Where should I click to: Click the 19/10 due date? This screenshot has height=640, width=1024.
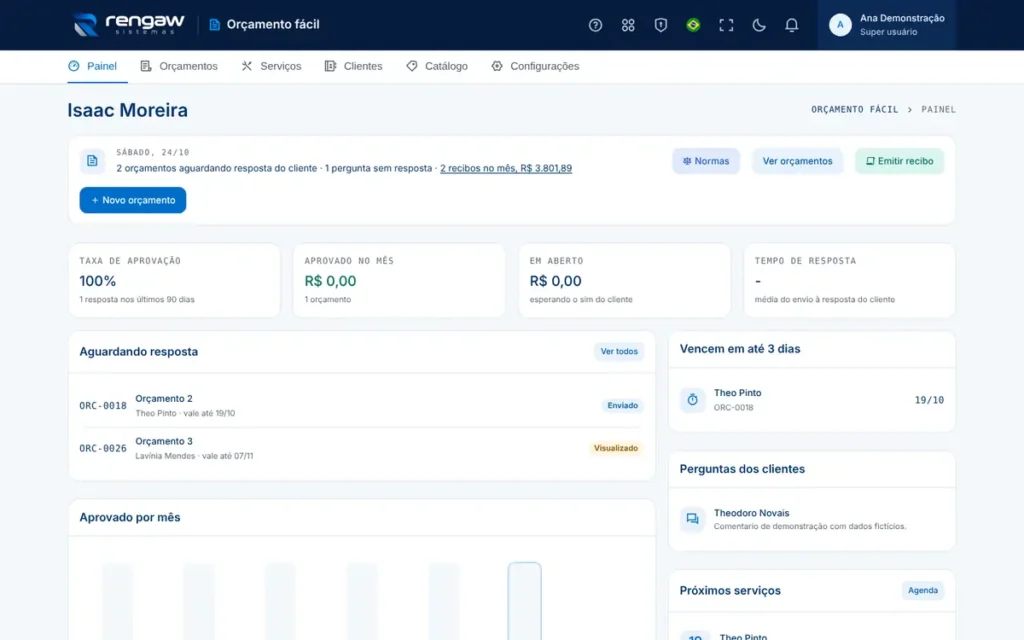(x=929, y=400)
